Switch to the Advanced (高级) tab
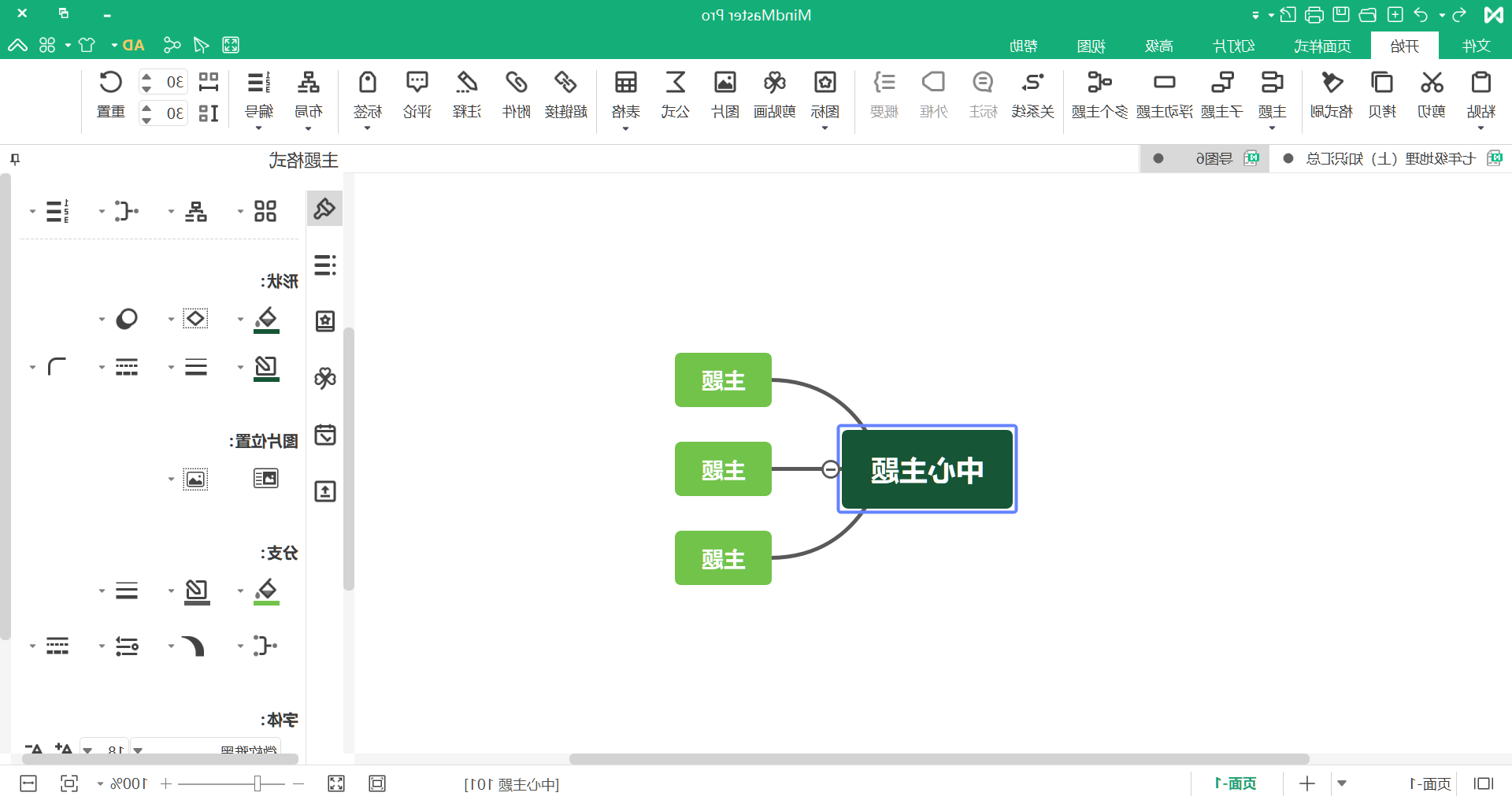The width and height of the screenshot is (1512, 800). pos(1158,46)
